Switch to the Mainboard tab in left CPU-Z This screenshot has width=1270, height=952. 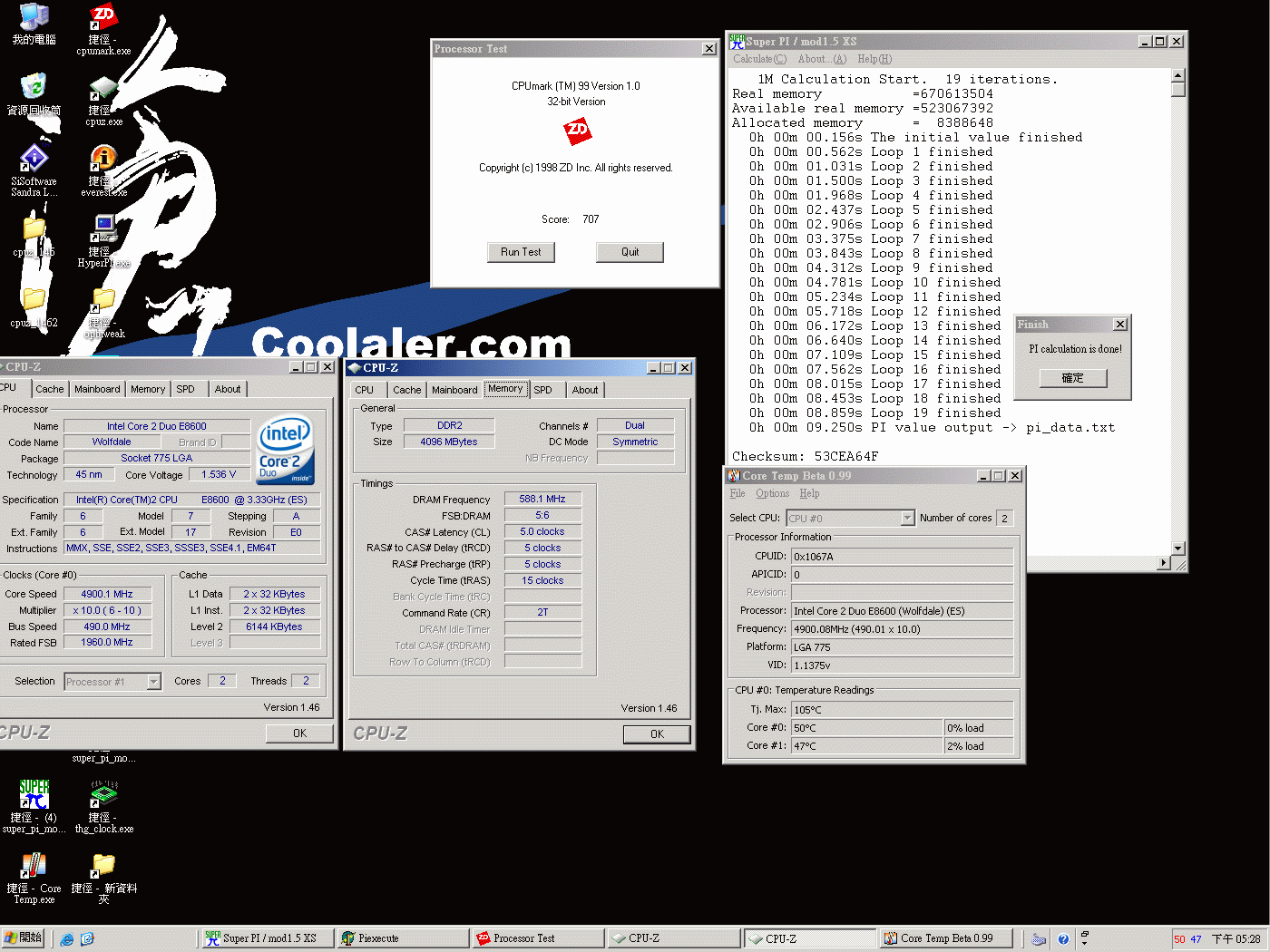(x=97, y=389)
